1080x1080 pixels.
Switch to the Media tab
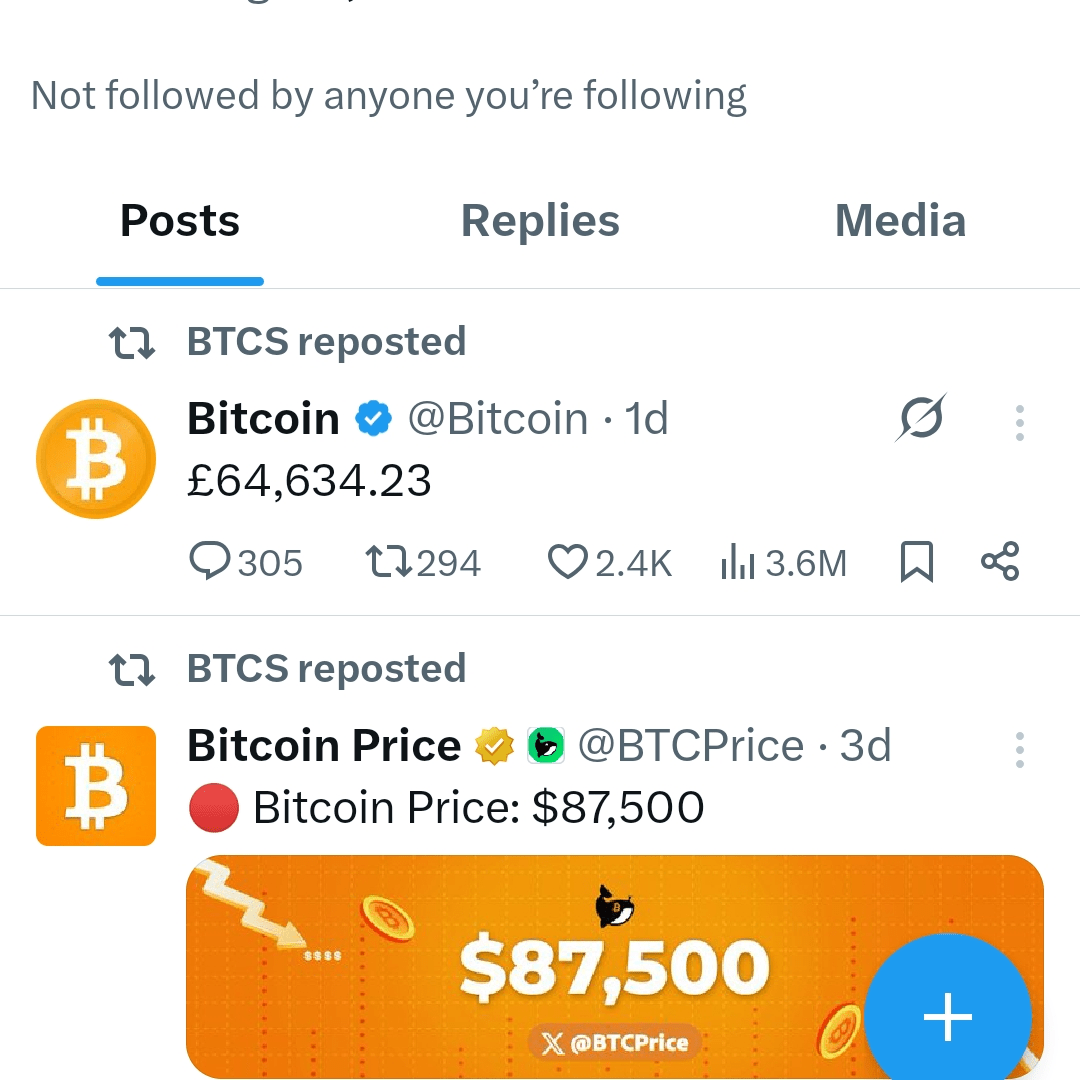pyautogui.click(x=899, y=221)
